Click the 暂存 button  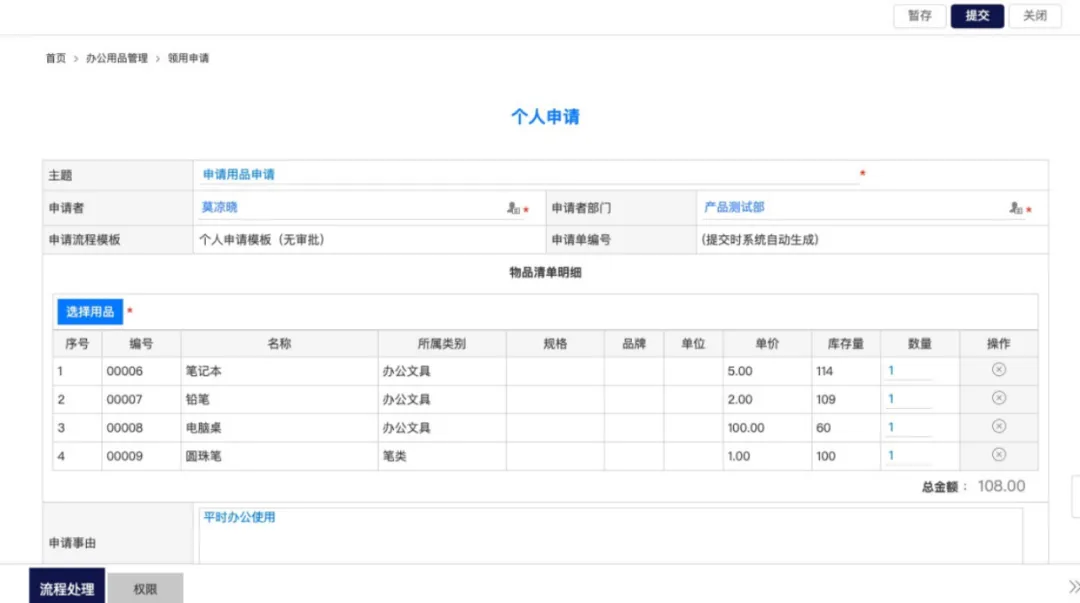click(920, 16)
